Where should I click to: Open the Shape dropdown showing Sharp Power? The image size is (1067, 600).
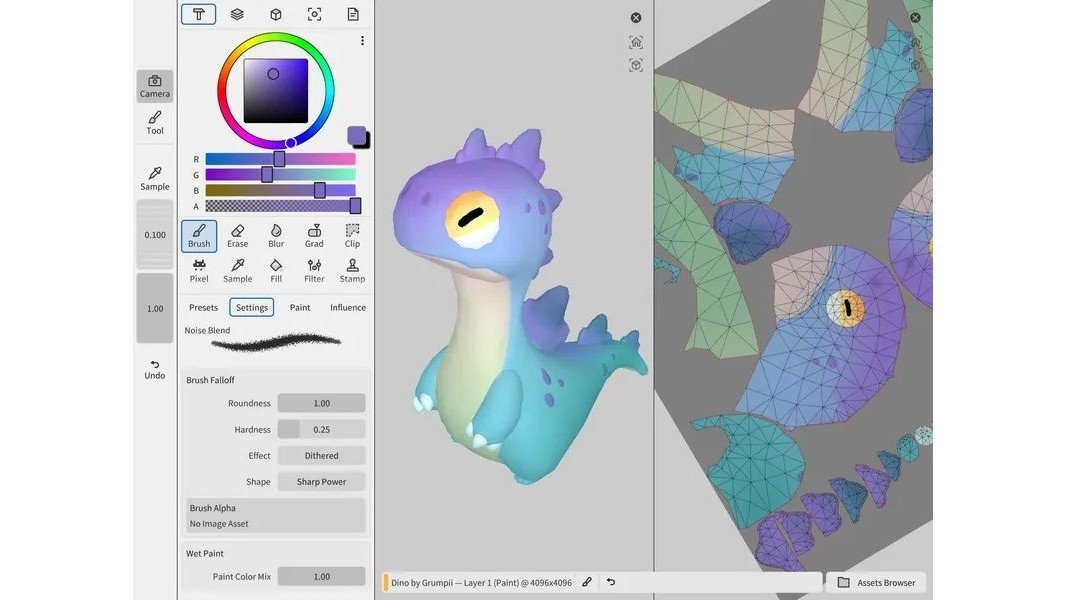(x=321, y=482)
